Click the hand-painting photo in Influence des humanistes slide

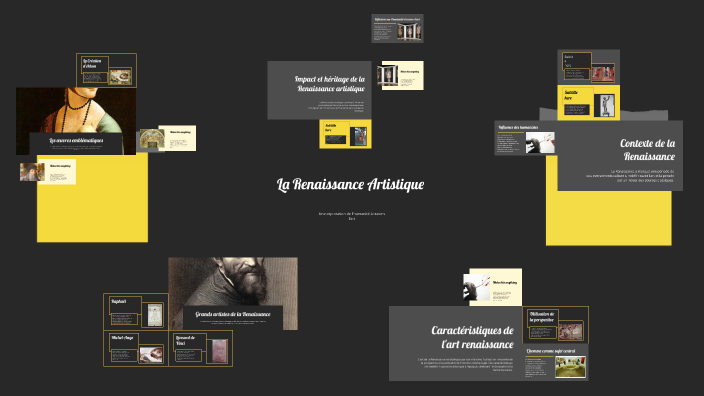[x=540, y=142]
